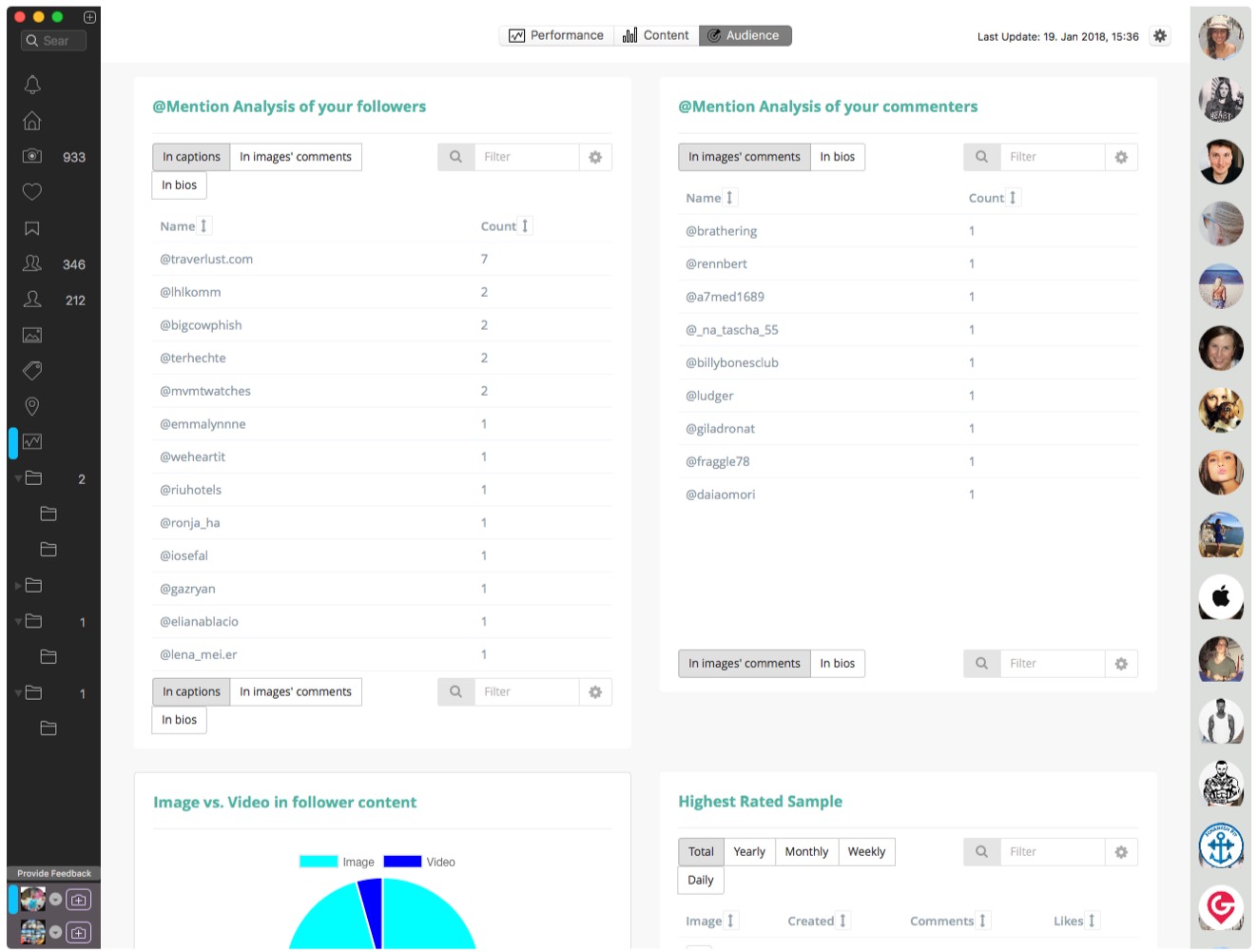Open the camera posts icon showing 933
The image size is (1258, 952).
click(32, 156)
